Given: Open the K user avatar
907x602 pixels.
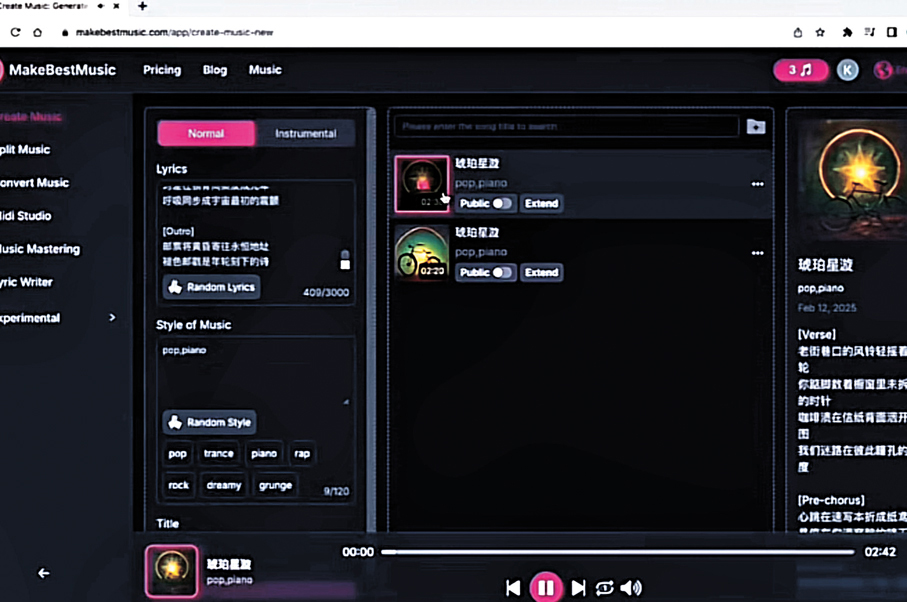Looking at the screenshot, I should tap(847, 70).
